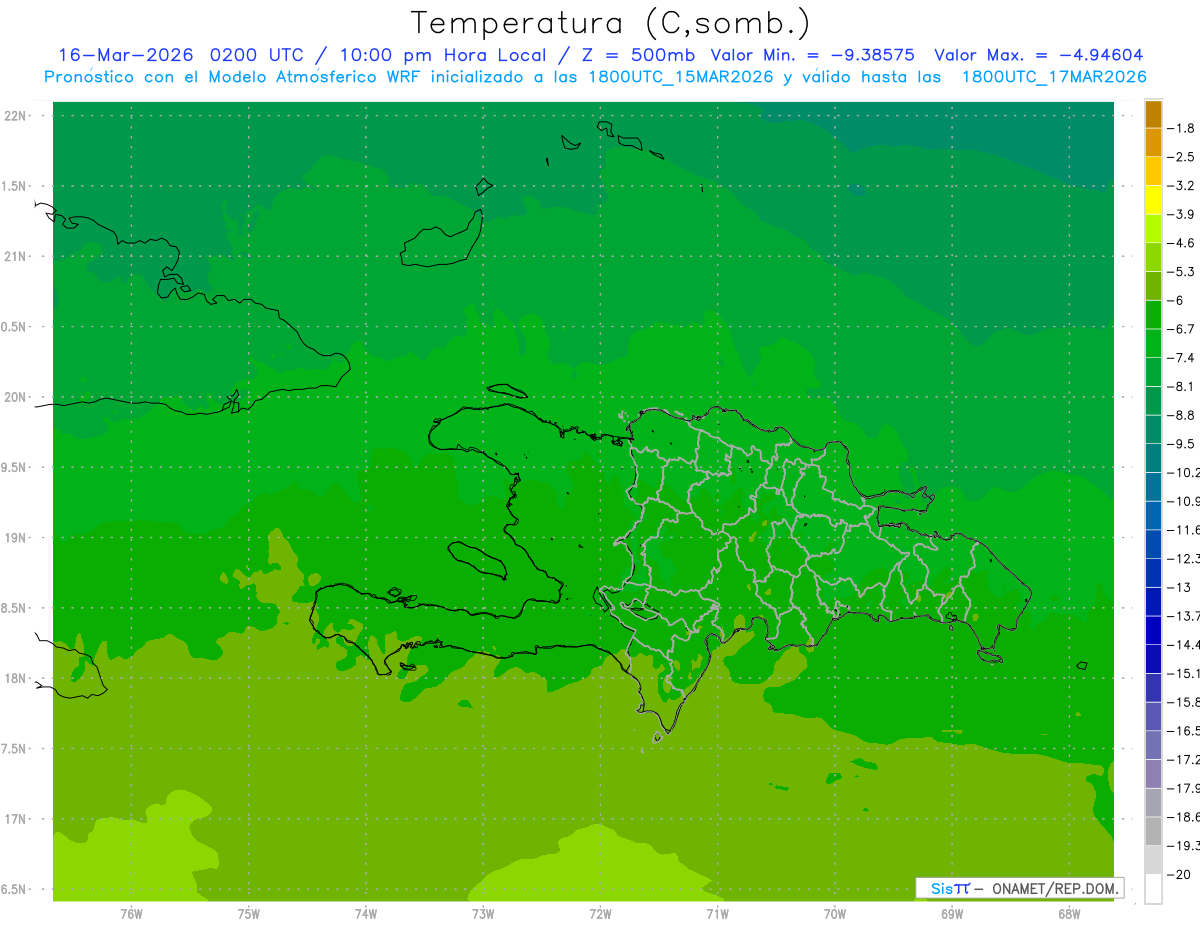Click the '-20' color bar value
Screen dimensions: 1200x927
click(1177, 874)
